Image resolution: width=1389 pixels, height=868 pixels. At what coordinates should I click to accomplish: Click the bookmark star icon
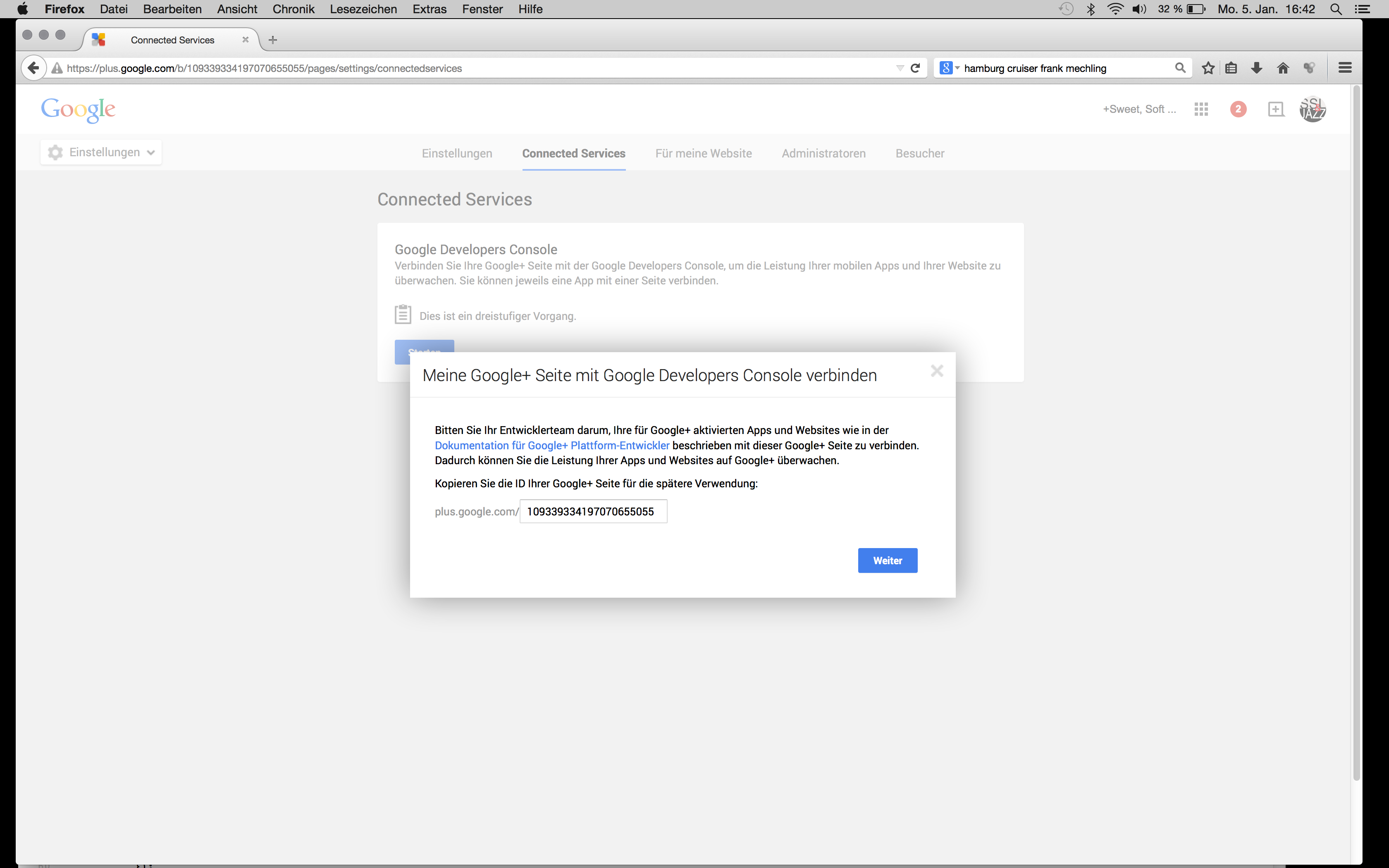coord(1208,68)
